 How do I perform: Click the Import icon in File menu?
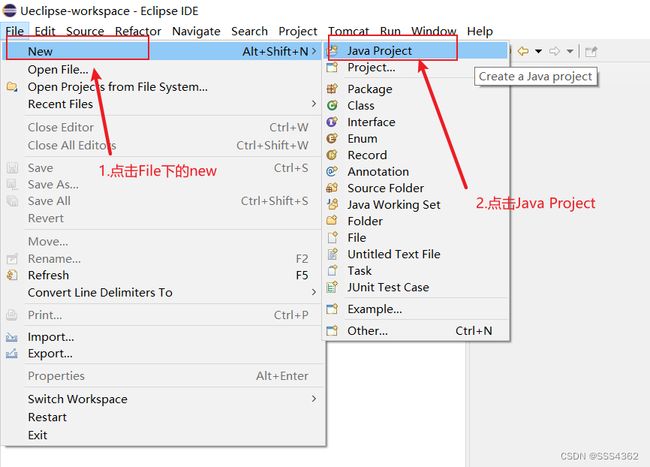[x=12, y=337]
